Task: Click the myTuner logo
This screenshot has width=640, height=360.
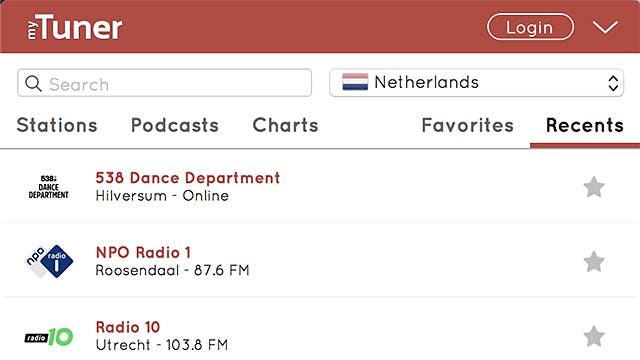Action: coord(74,27)
